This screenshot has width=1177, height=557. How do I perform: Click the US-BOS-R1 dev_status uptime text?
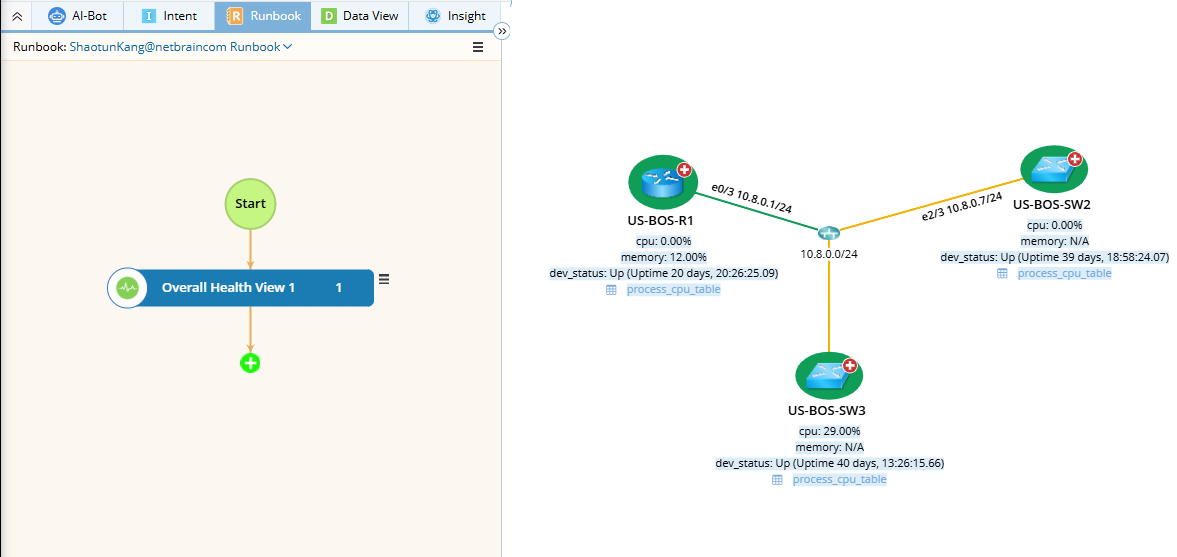point(664,273)
